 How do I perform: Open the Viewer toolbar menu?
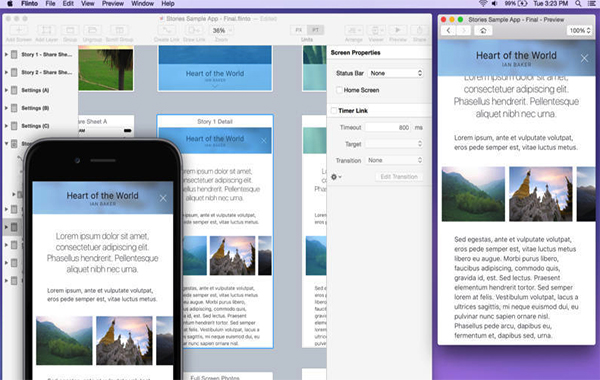point(376,30)
